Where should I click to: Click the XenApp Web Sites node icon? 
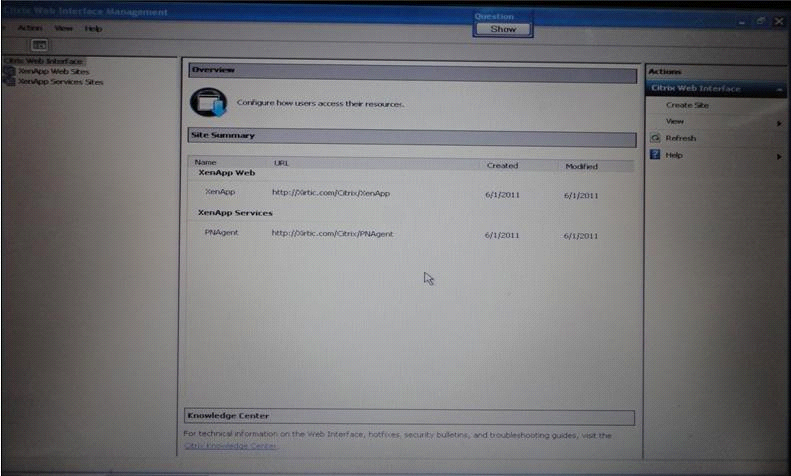[9, 72]
